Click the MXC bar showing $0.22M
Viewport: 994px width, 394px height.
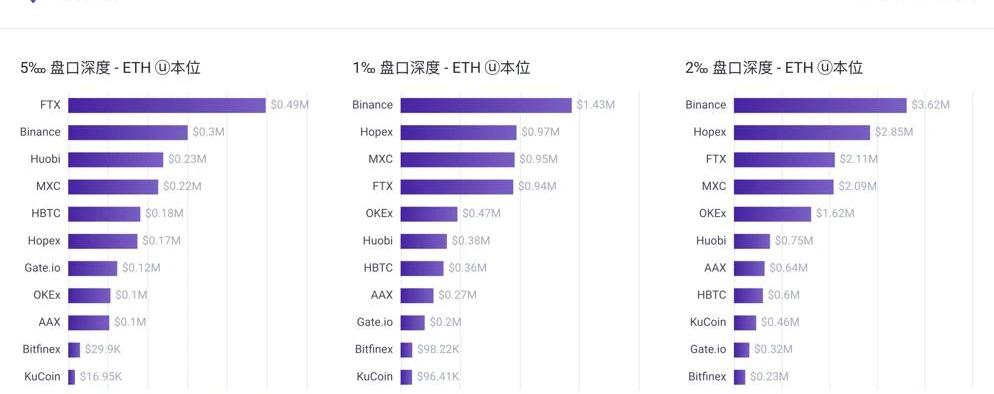(x=113, y=187)
